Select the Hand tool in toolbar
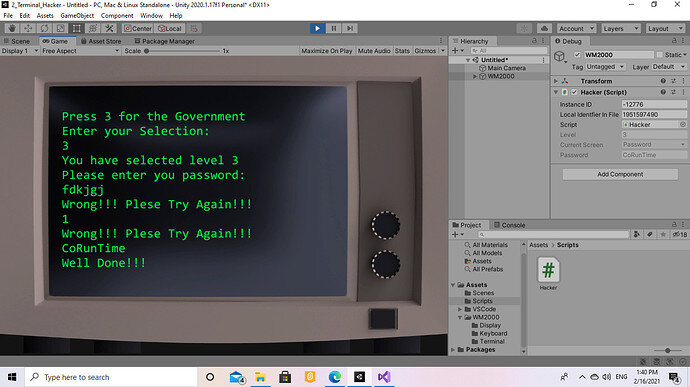The width and height of the screenshot is (690, 387). click(12, 28)
